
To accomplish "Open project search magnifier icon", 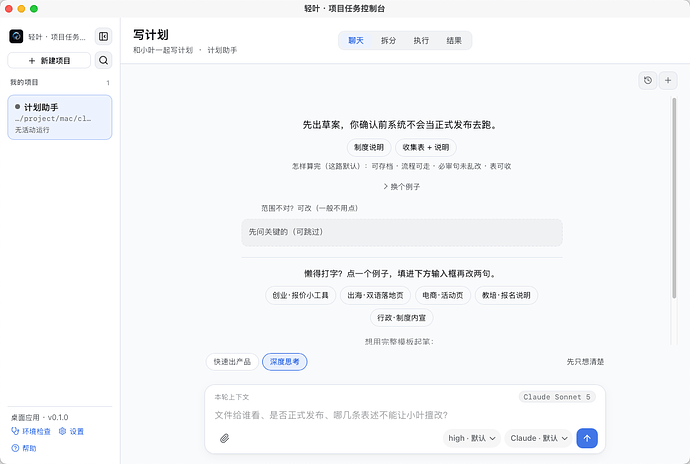I will (103, 60).
